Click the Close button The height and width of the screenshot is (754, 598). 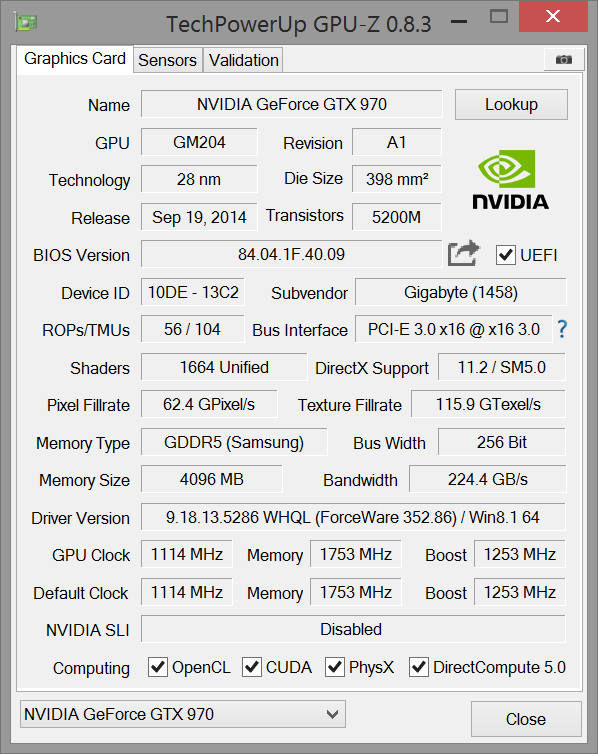(526, 719)
